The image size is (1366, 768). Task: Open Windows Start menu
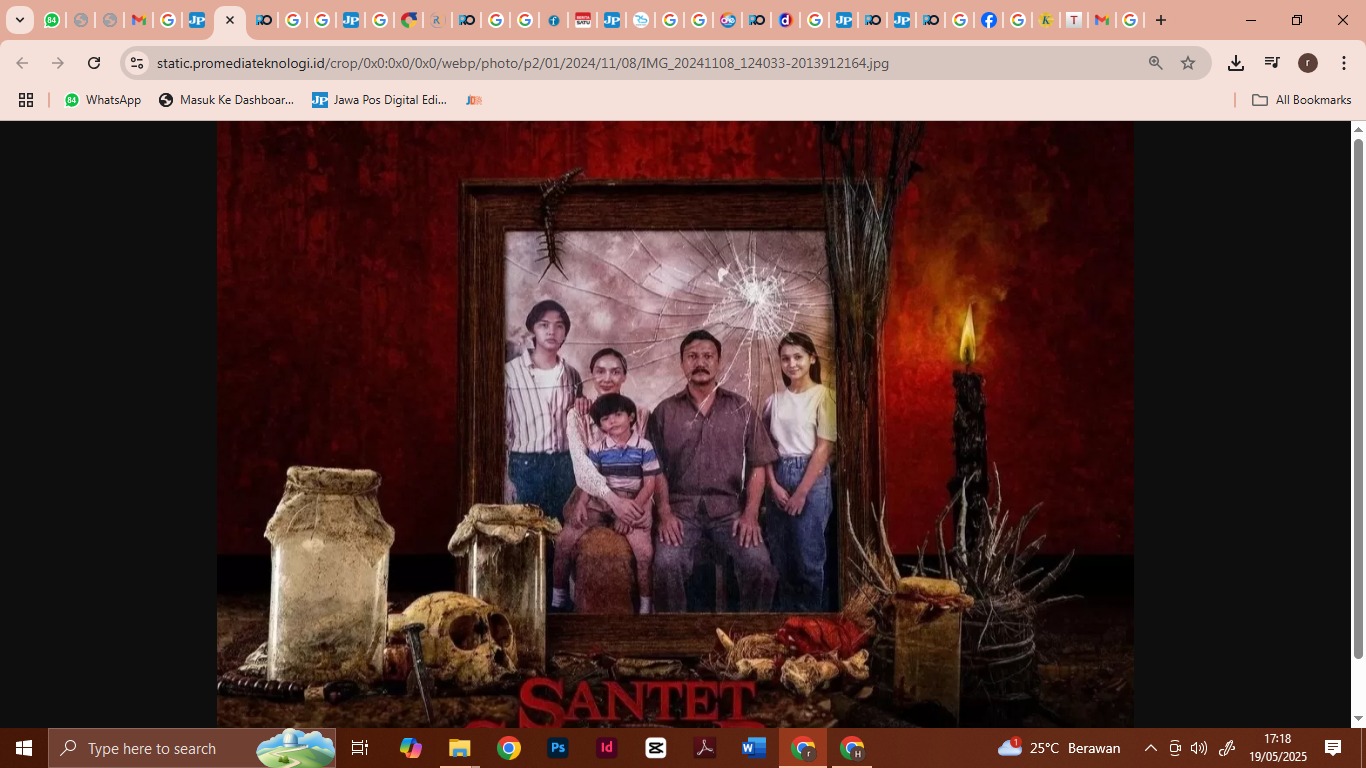[24, 748]
